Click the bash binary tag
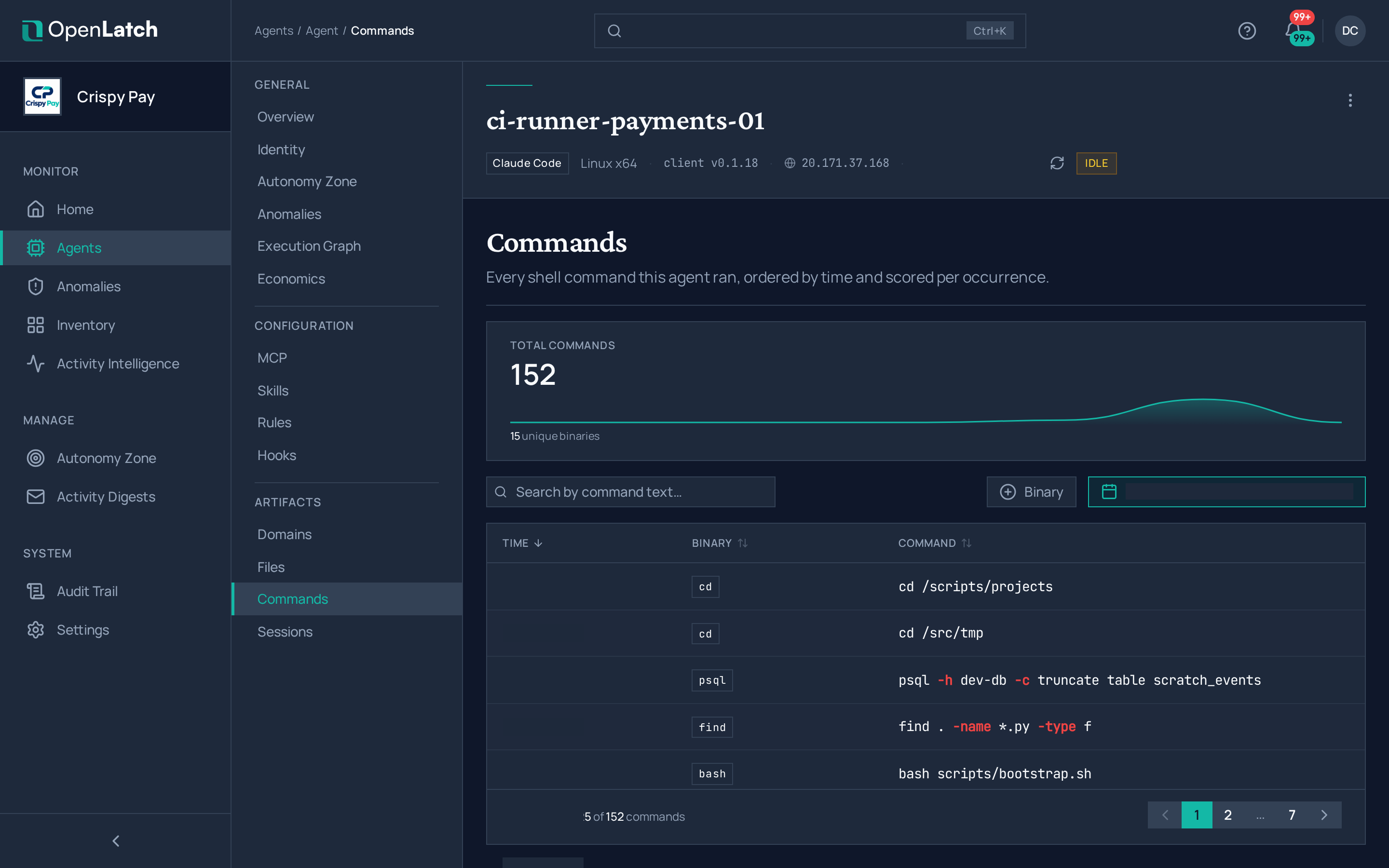The image size is (1389, 868). coord(712,774)
